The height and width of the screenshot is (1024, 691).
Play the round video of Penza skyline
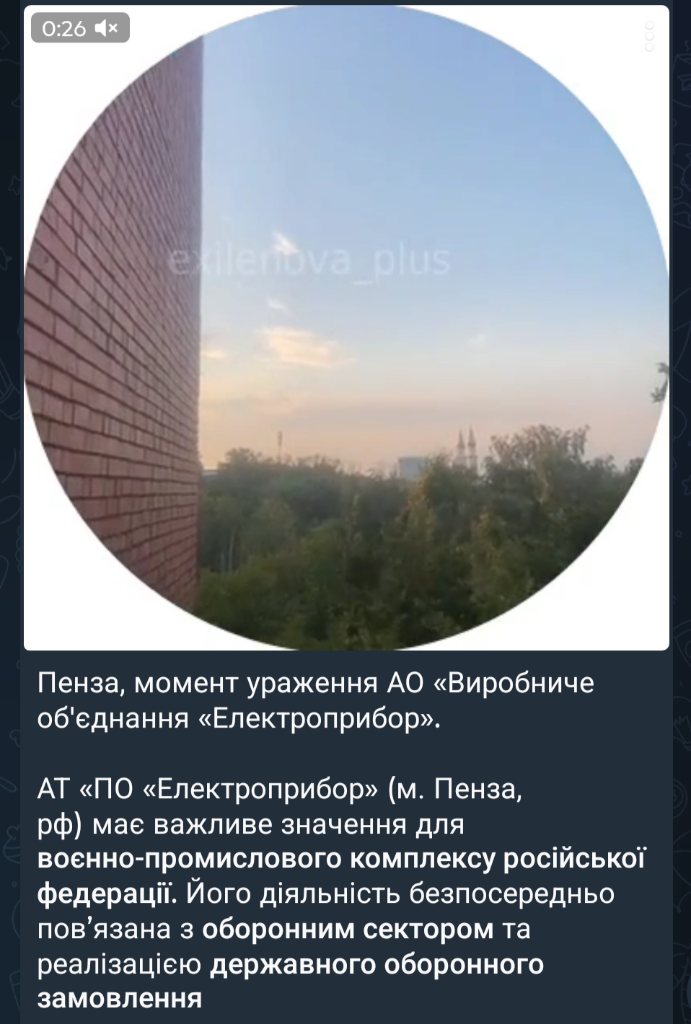pos(346,327)
